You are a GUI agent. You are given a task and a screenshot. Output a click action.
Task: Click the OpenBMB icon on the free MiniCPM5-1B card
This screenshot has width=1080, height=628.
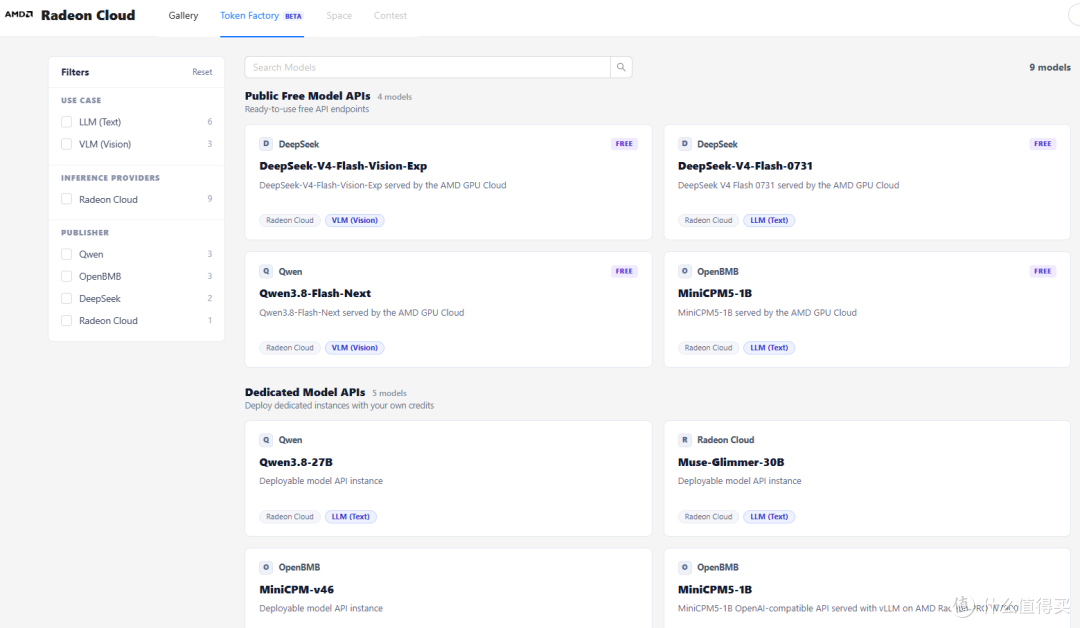[684, 271]
